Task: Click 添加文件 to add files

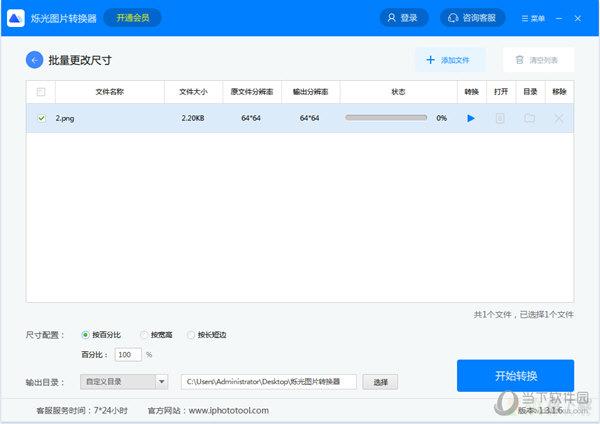Action: pyautogui.click(x=450, y=60)
